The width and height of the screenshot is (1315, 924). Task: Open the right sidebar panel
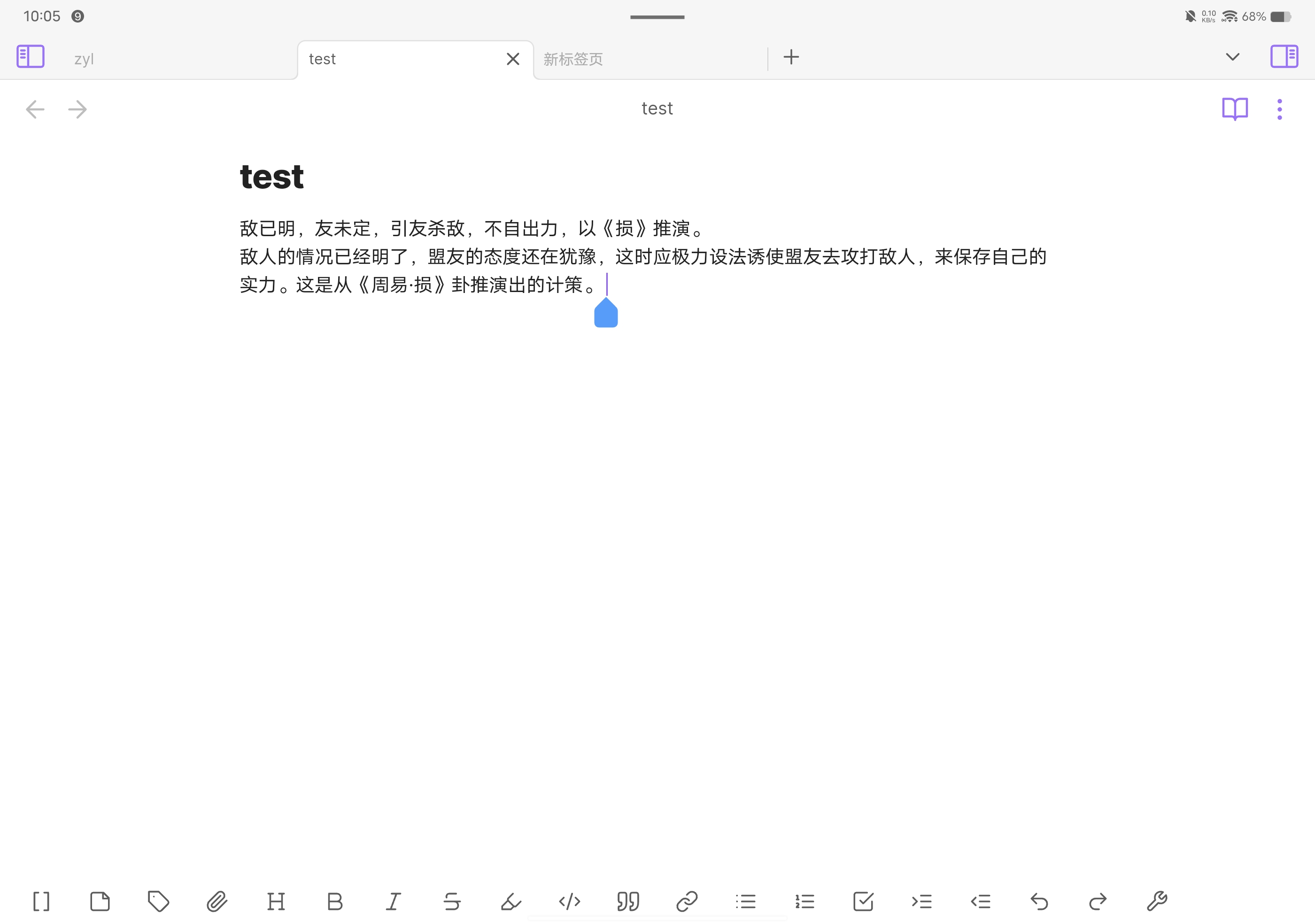pyautogui.click(x=1284, y=56)
